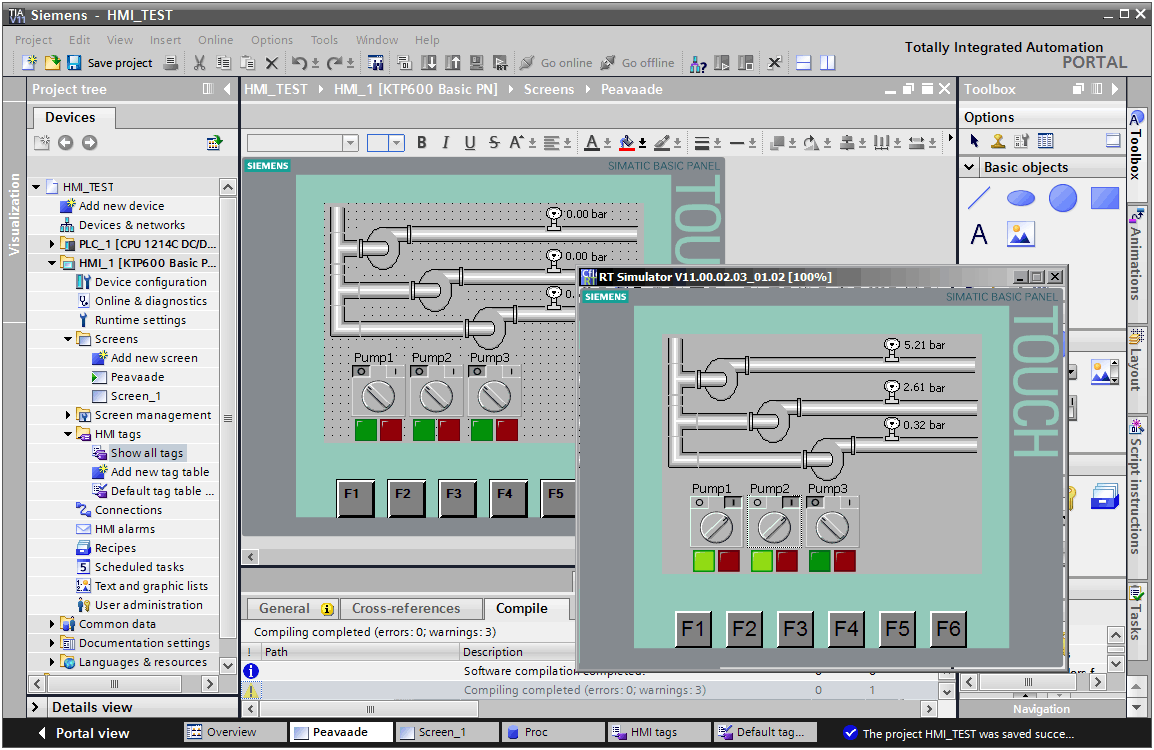Viewport: 1154px width, 750px height.
Task: Select the Text field object tool
Action: click(x=979, y=235)
